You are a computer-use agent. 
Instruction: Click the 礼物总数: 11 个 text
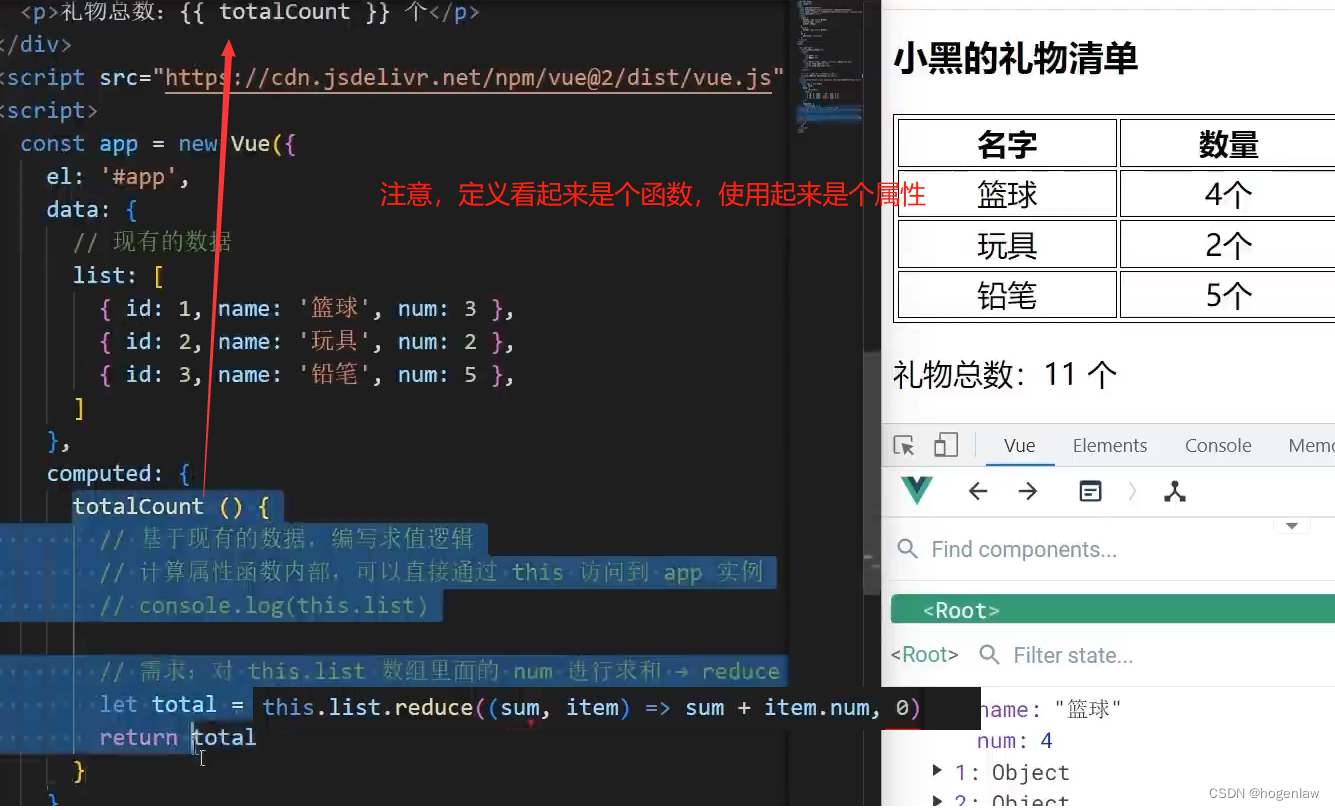pyautogui.click(x=1005, y=375)
